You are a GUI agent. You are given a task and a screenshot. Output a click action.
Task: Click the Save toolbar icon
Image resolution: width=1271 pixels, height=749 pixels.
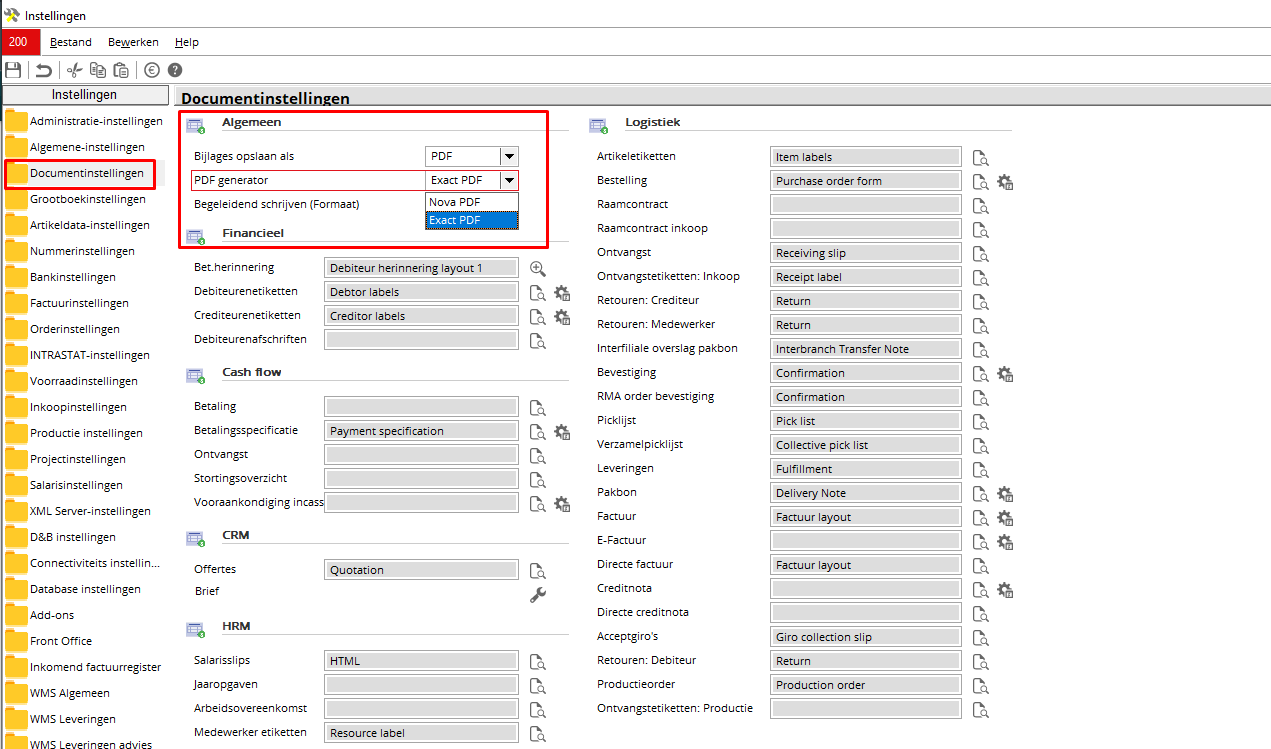pos(13,70)
